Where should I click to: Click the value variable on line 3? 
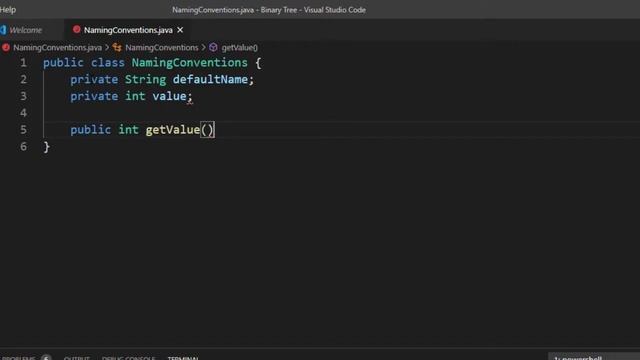(x=169, y=96)
